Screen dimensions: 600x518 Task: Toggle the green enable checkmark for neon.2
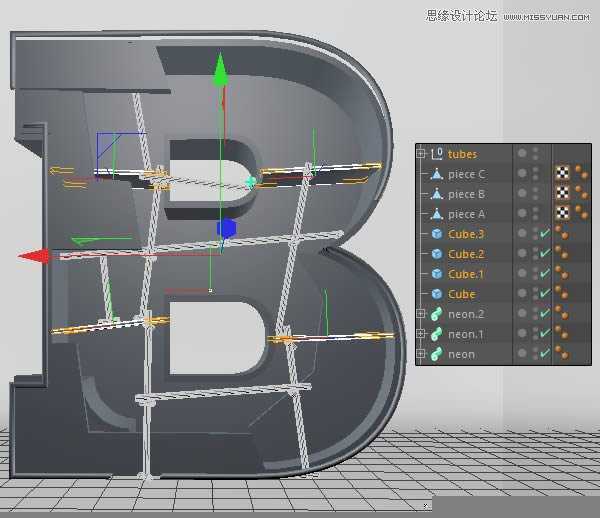[x=545, y=313]
